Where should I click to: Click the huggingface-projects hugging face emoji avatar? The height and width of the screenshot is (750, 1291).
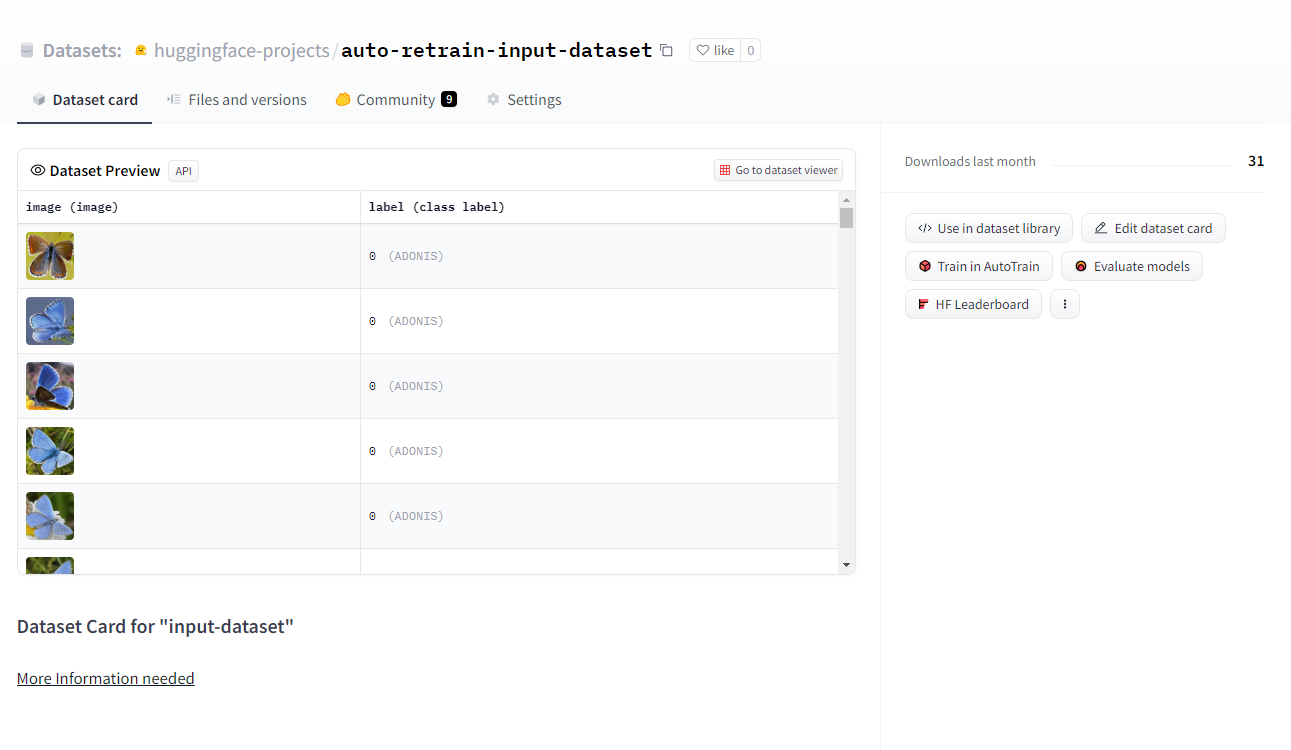tap(141, 49)
